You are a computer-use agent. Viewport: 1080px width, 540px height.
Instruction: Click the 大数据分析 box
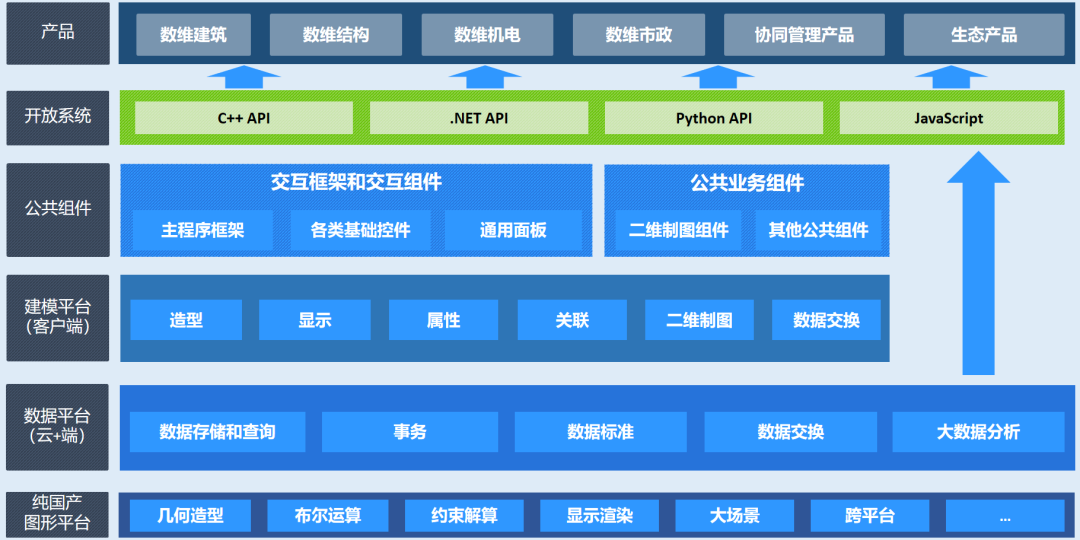point(978,432)
